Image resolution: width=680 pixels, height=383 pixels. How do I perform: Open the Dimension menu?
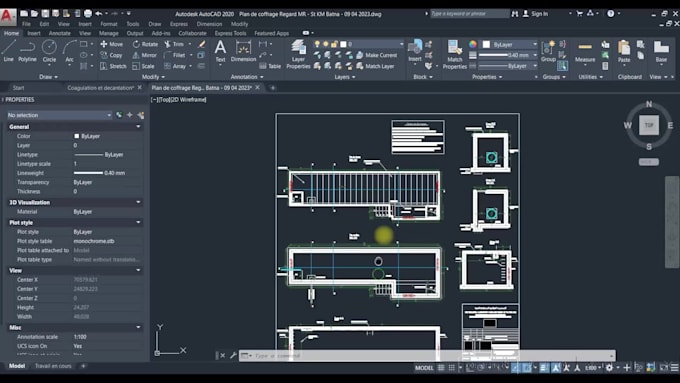point(209,24)
